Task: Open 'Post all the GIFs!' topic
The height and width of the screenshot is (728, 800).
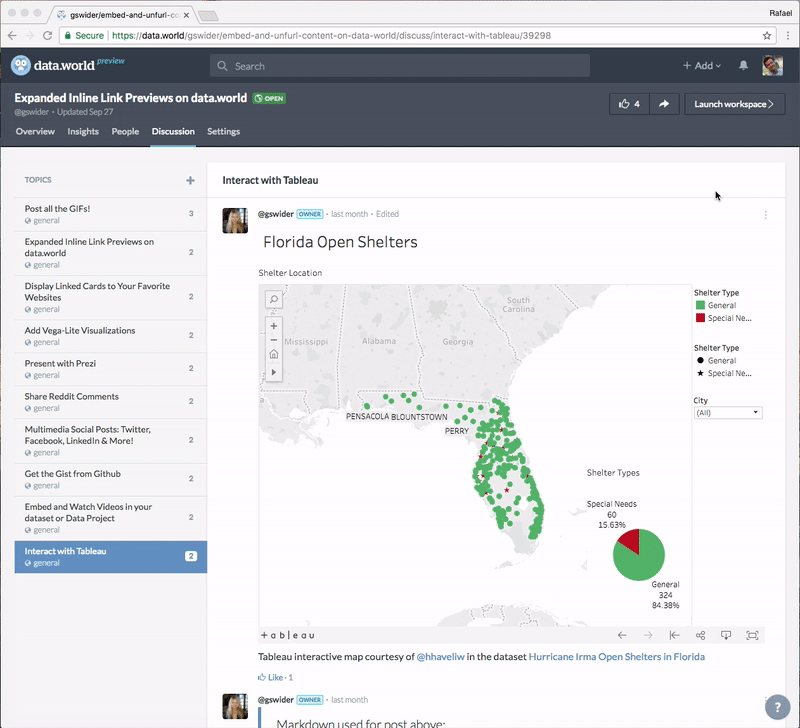Action: [110, 214]
